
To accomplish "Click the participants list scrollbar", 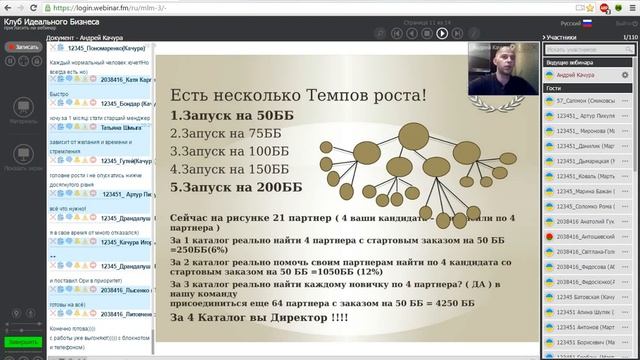I will [x=635, y=114].
